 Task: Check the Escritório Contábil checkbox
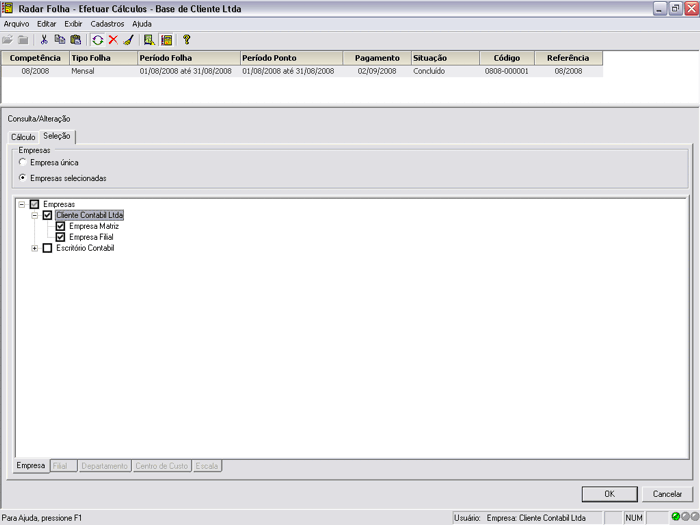(x=47, y=248)
